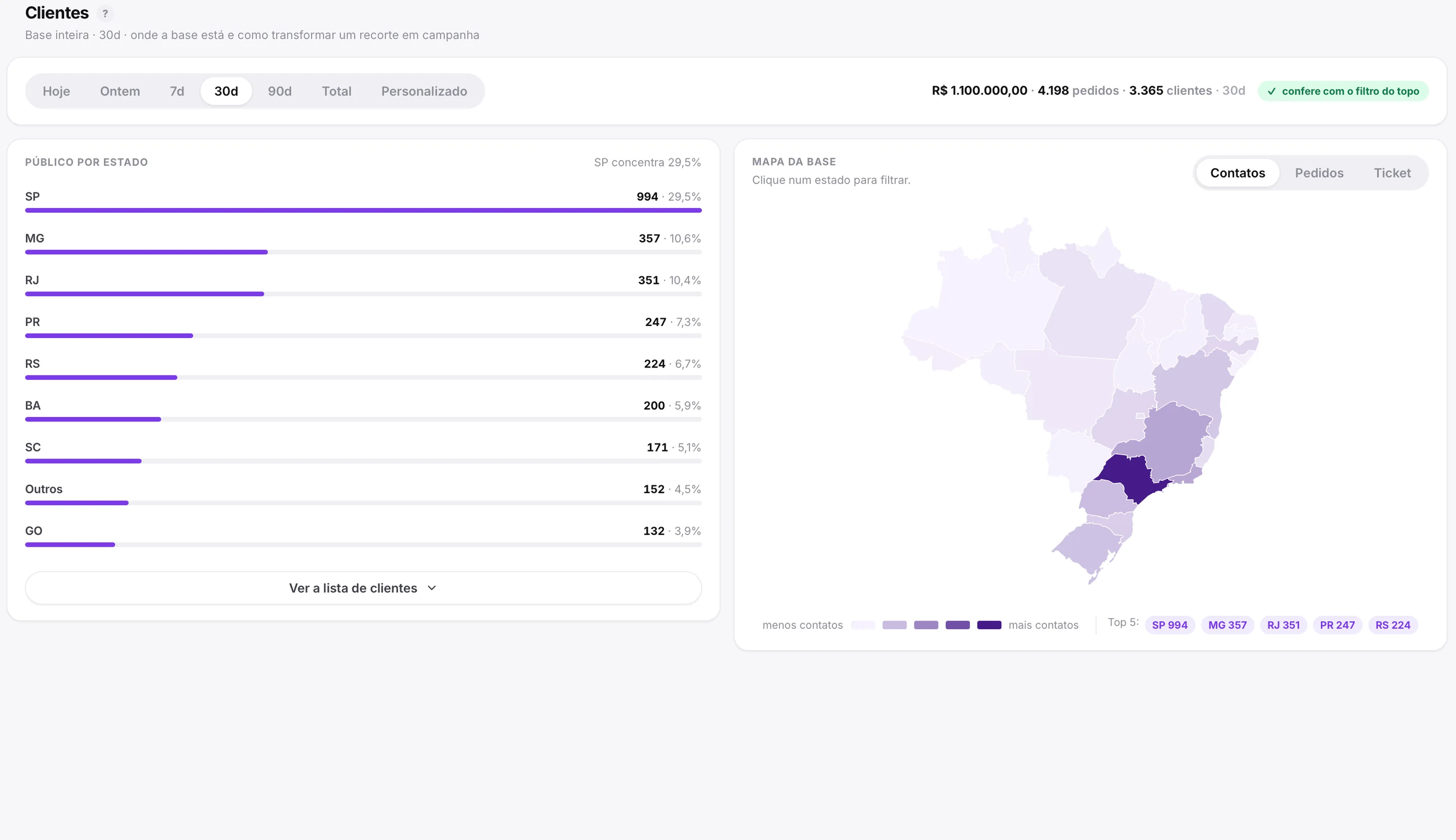Click the BA state row label
The image size is (1456, 840).
(33, 405)
